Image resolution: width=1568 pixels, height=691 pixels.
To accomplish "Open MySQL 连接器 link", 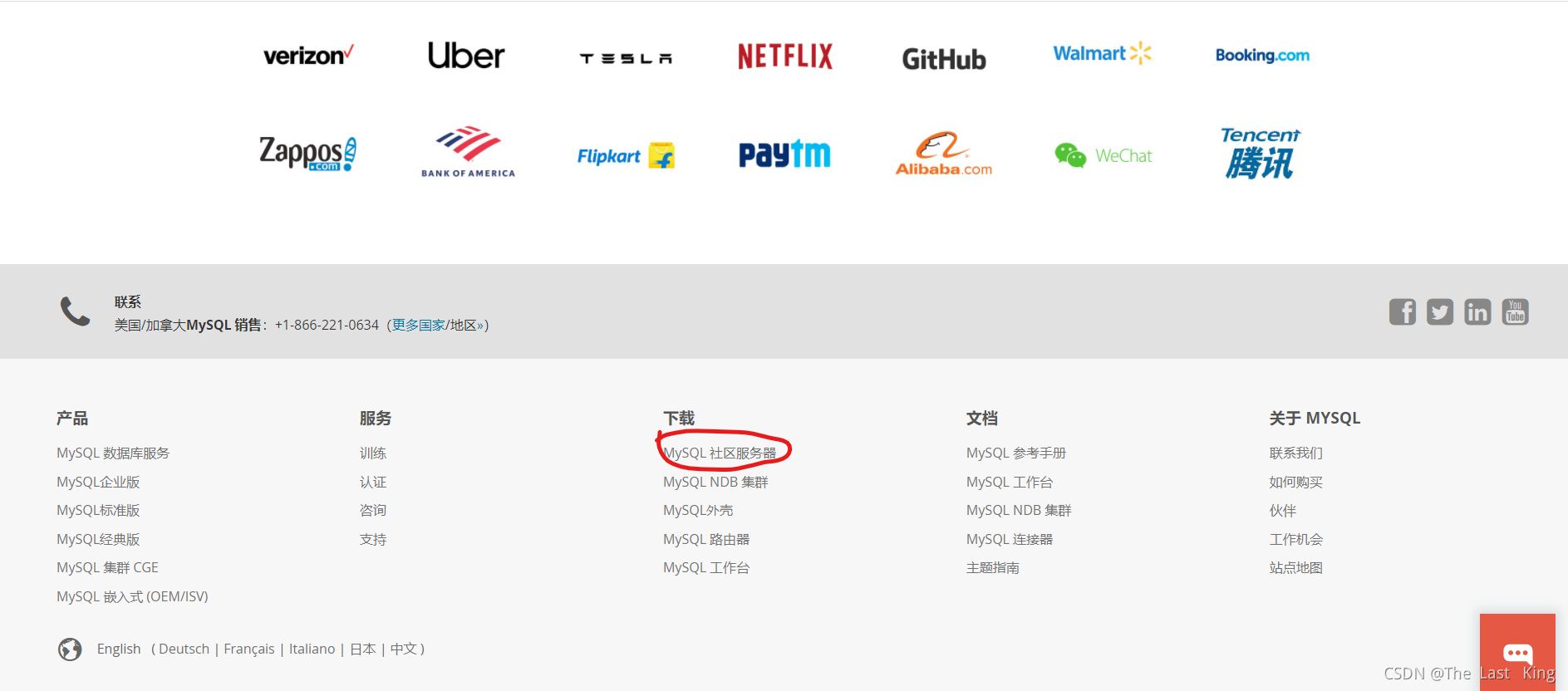I will (x=1010, y=539).
